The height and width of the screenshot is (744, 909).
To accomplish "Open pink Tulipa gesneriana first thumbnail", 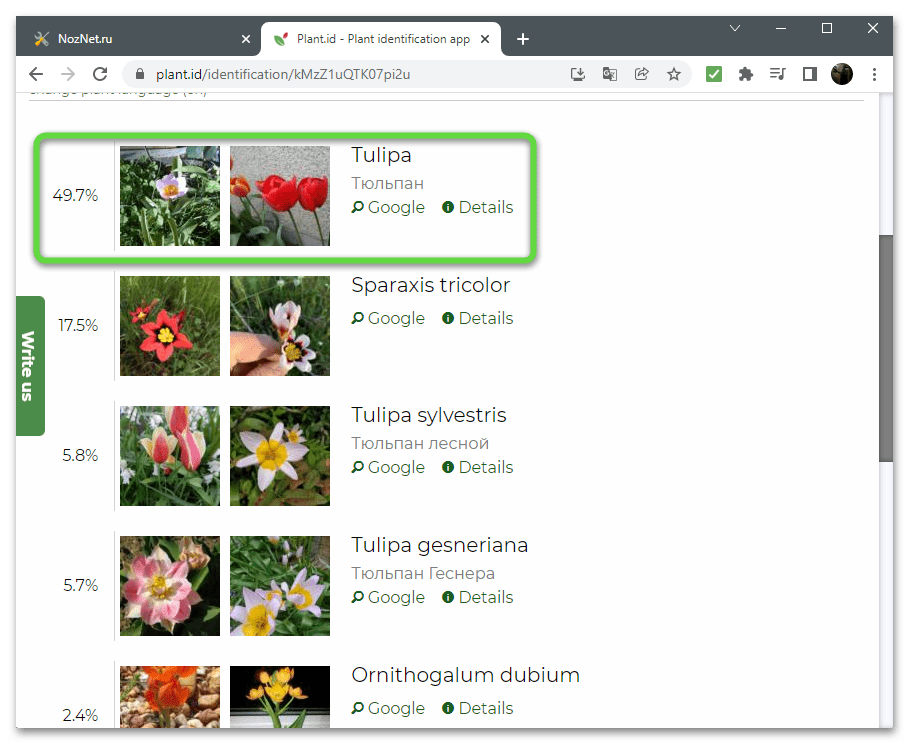I will pos(170,586).
